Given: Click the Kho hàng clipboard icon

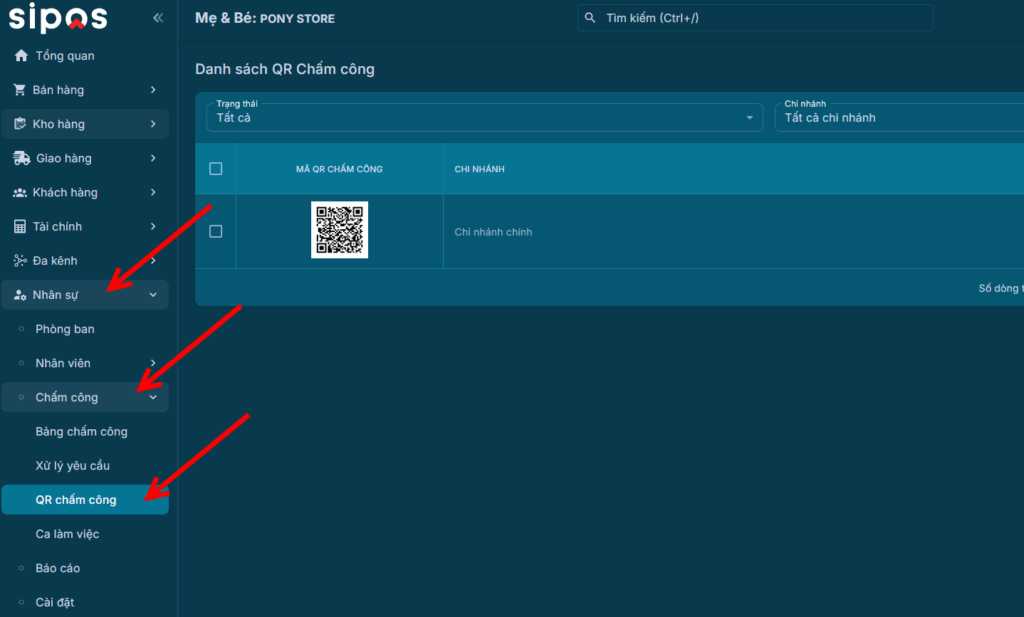Looking at the screenshot, I should pos(20,123).
